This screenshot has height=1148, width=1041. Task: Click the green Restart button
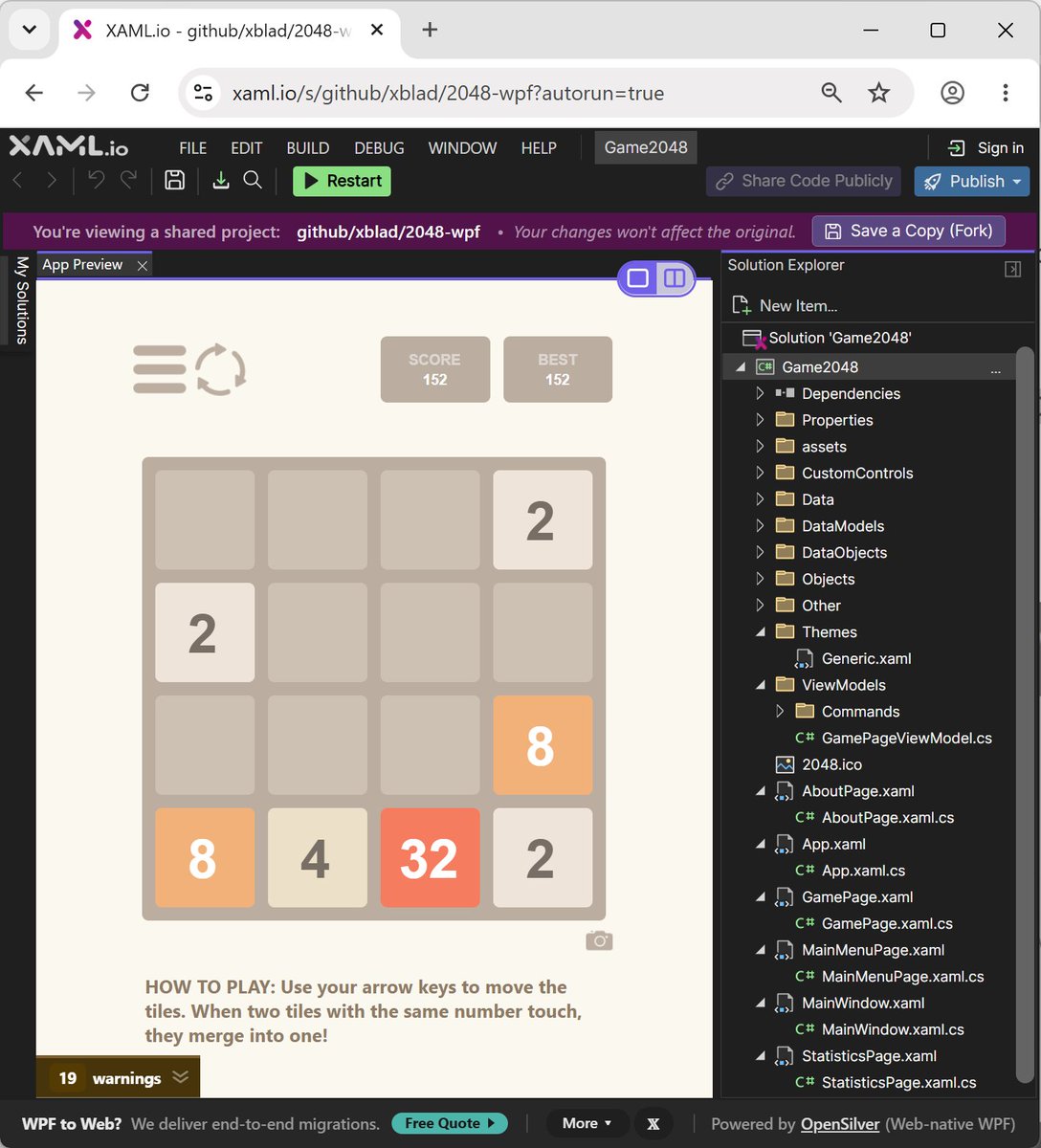coord(342,181)
